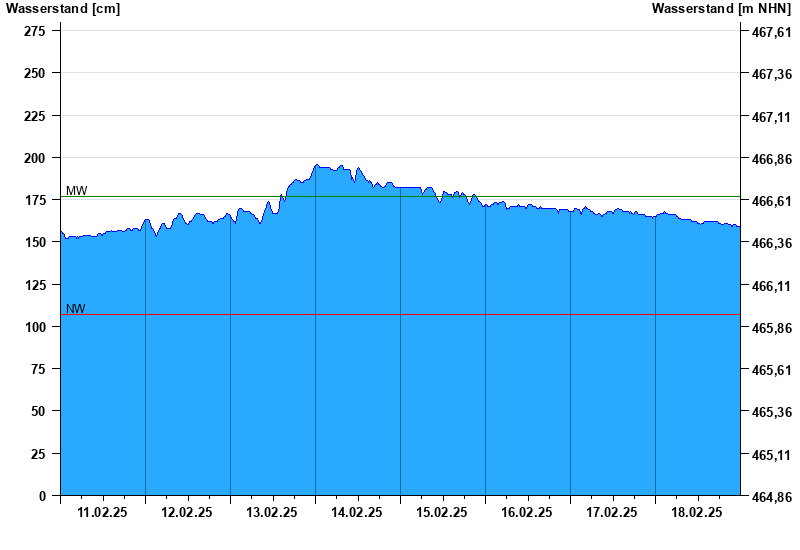Pick the 14.02.25 date label
Screen dimensions: 800x550
[x=357, y=512]
